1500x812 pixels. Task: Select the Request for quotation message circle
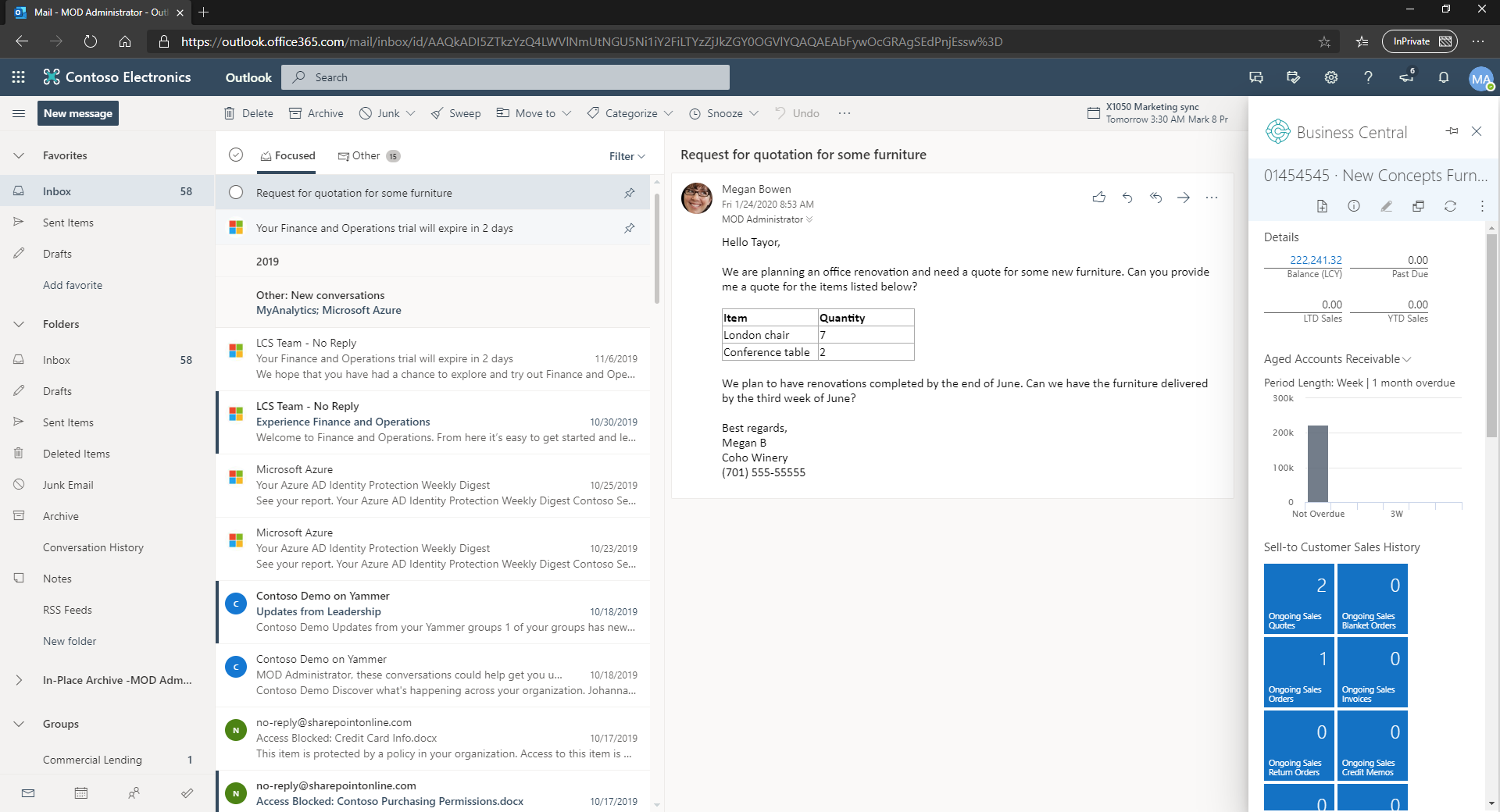pos(236,192)
